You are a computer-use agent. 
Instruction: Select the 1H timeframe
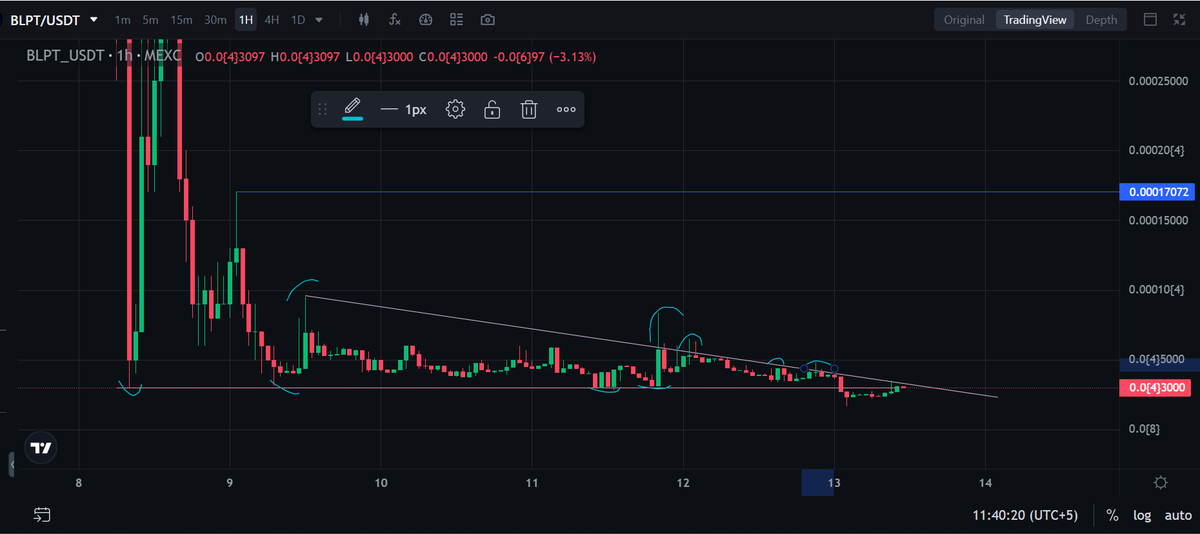pos(245,20)
